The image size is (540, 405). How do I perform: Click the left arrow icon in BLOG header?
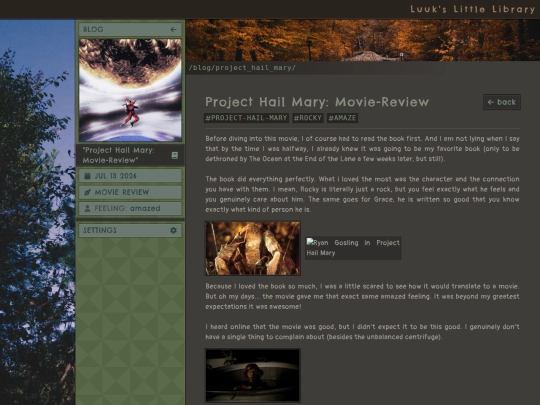173,30
